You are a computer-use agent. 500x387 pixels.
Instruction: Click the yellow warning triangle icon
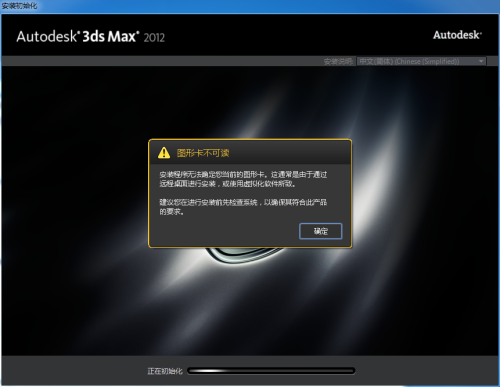[x=164, y=153]
